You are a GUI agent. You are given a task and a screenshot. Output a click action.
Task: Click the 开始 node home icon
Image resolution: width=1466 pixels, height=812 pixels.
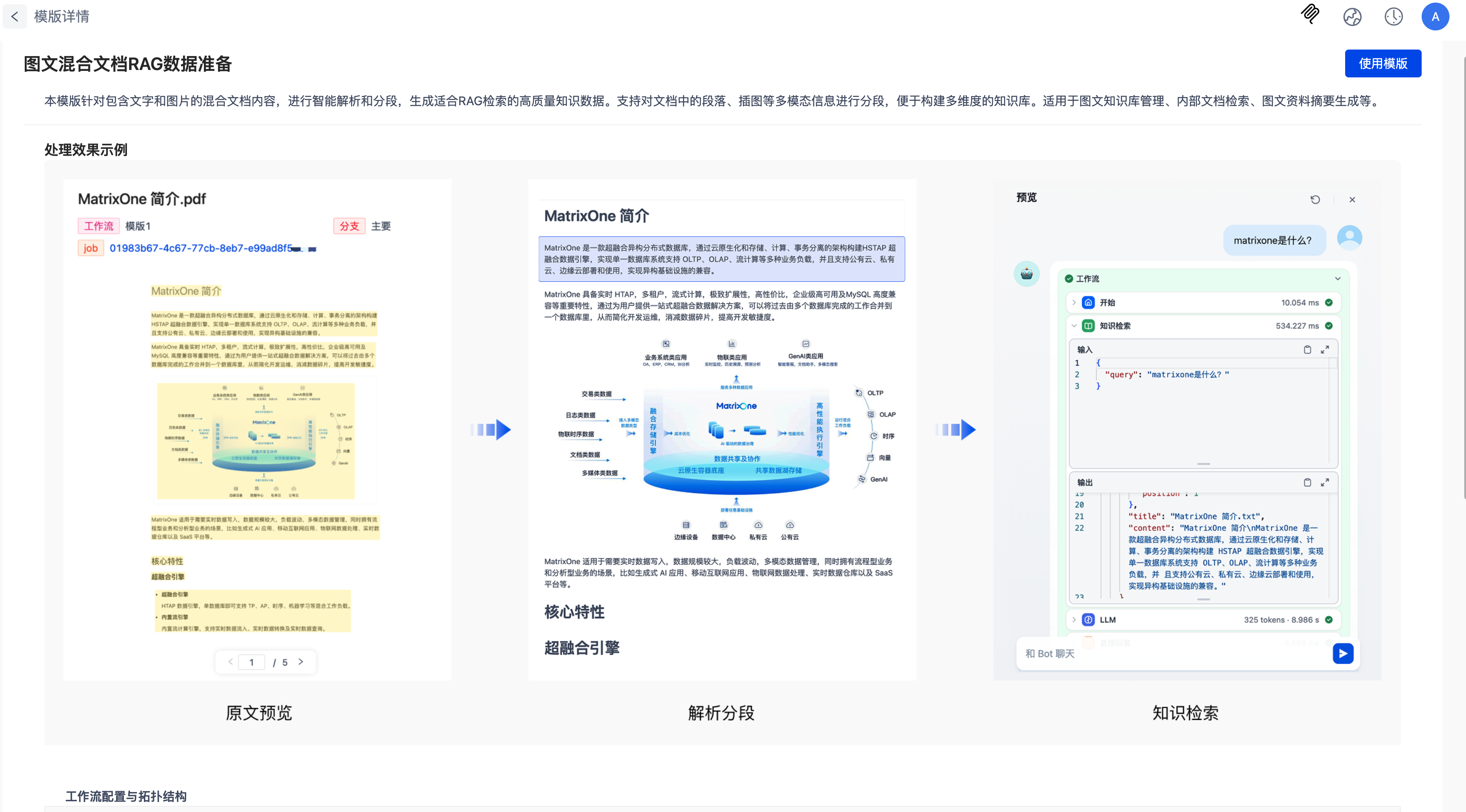1088,302
